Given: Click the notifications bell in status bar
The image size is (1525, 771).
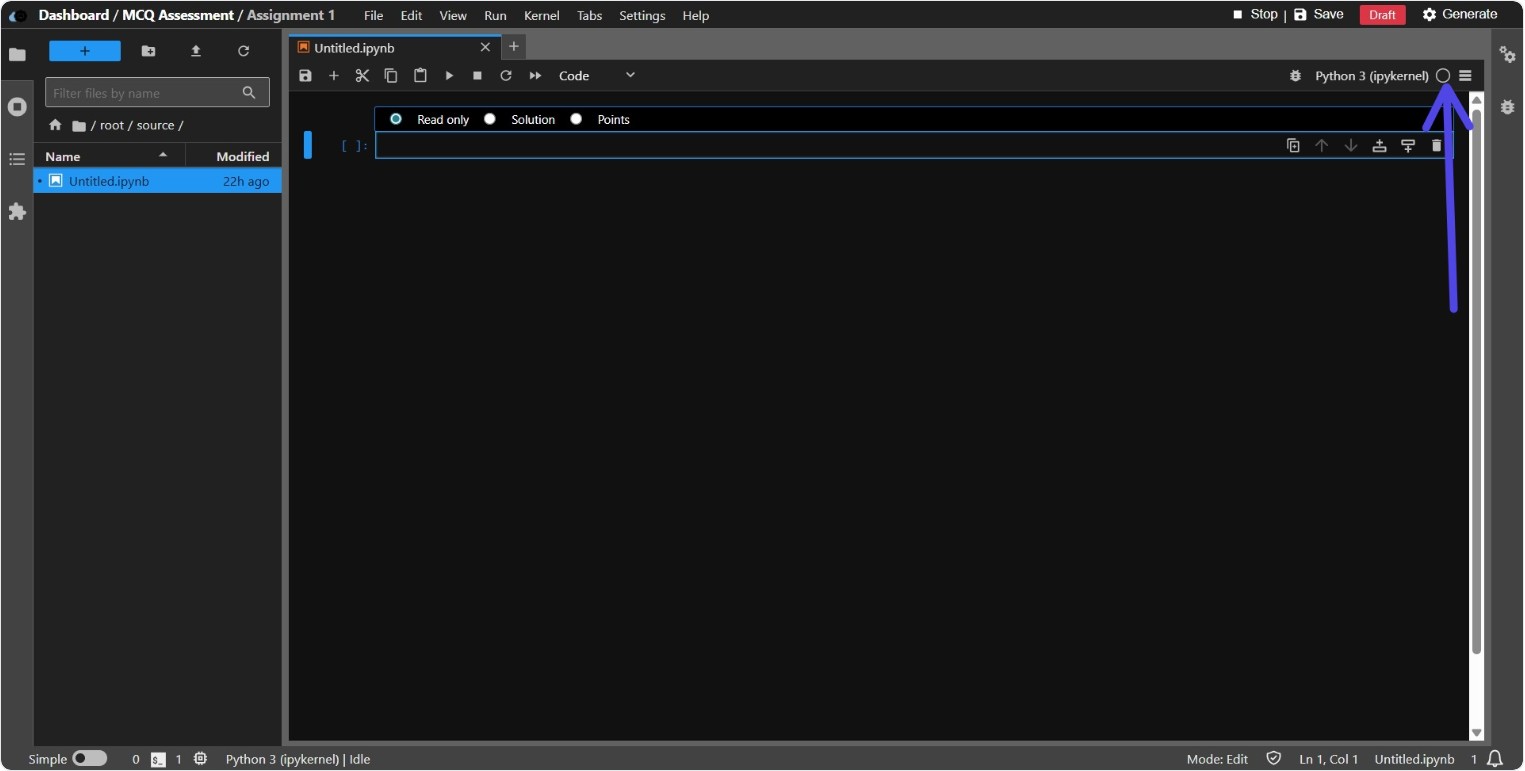Looking at the screenshot, I should 1496,758.
